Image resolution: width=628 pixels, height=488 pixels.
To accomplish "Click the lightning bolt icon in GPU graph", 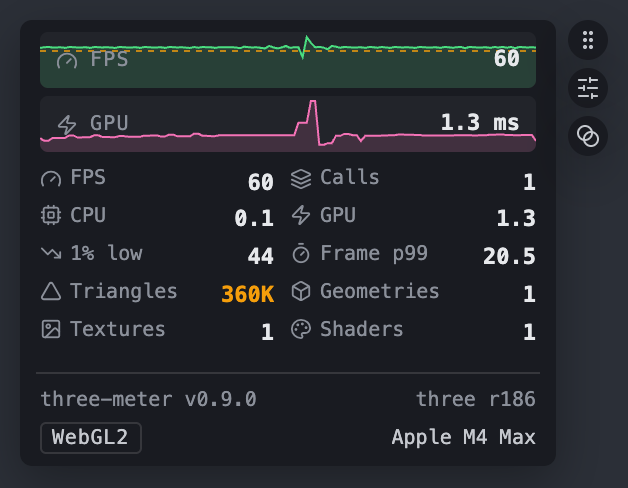I will click(67, 125).
